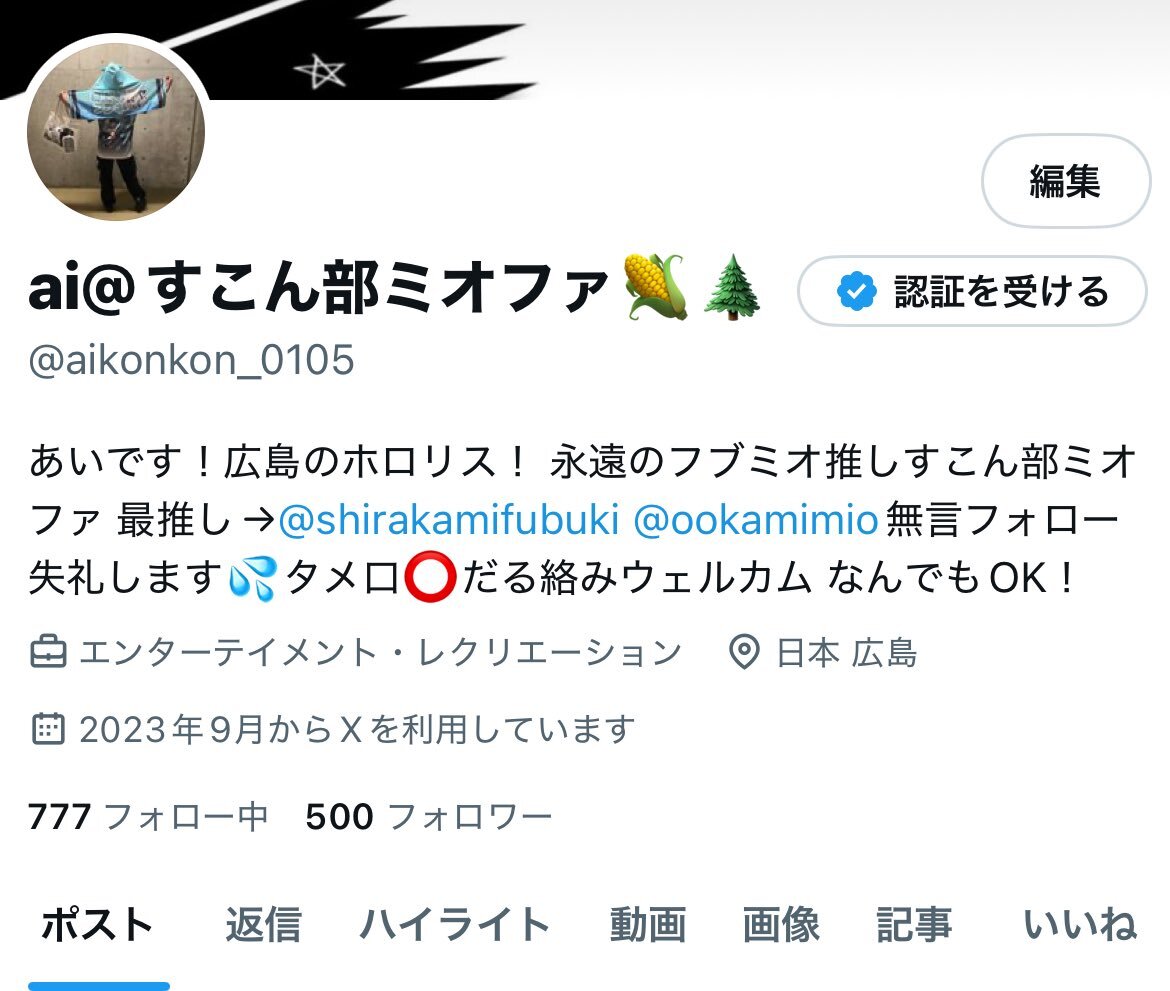Image resolution: width=1170 pixels, height=991 pixels.
Task: Tap the 編集 edit profile button
Action: coord(1066,181)
